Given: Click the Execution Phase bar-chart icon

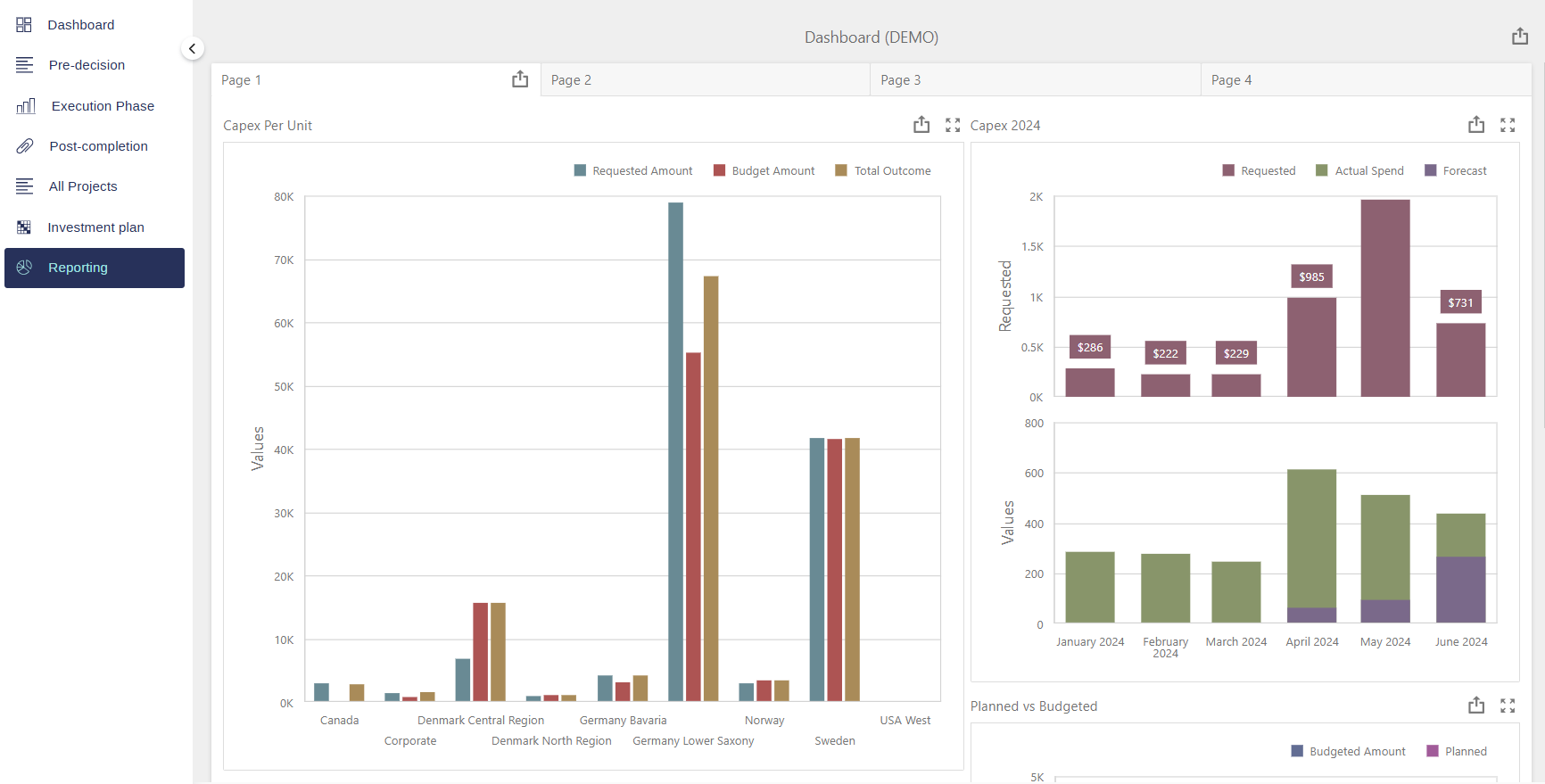Looking at the screenshot, I should point(26,106).
